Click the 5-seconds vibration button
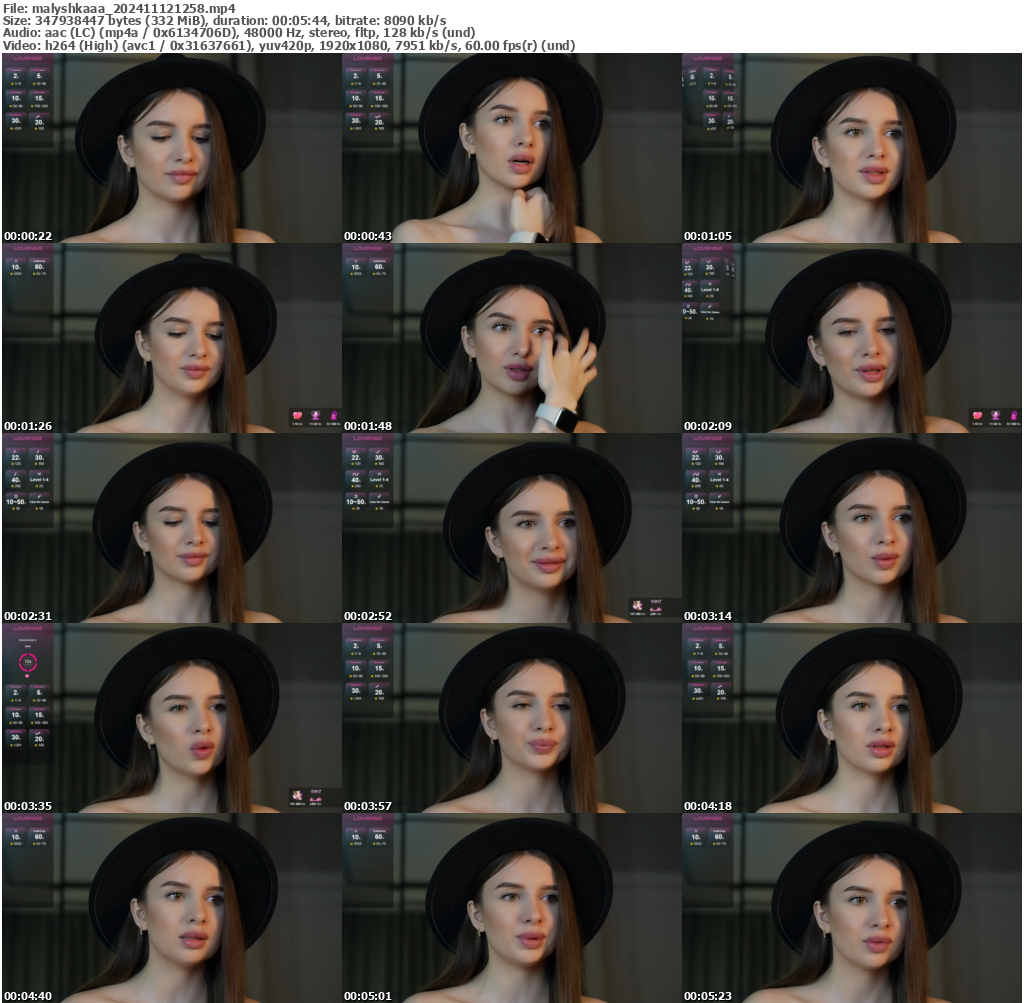The height and width of the screenshot is (1003, 1024). [39, 75]
